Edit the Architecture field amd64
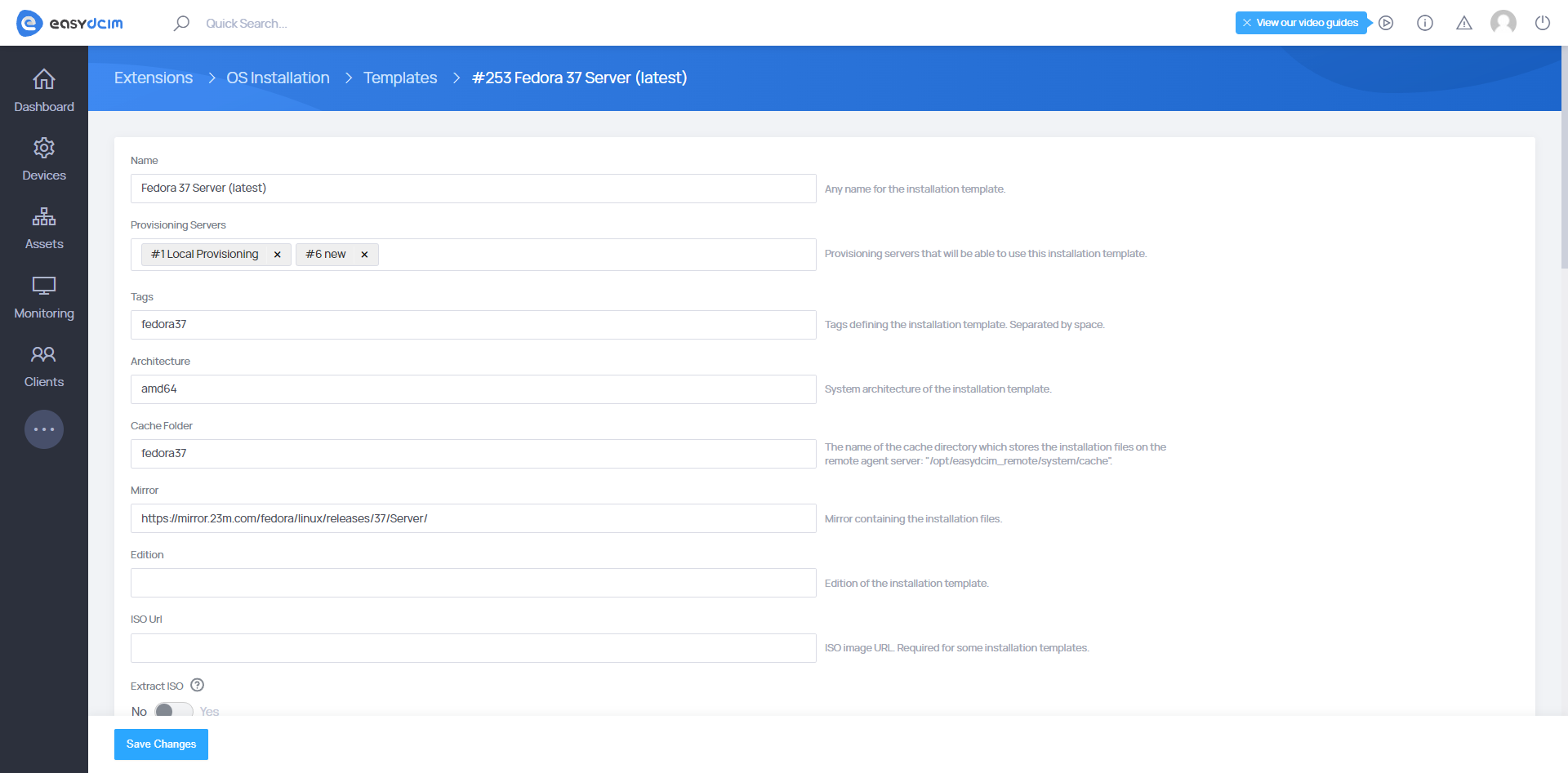The width and height of the screenshot is (1568, 773). click(x=474, y=389)
